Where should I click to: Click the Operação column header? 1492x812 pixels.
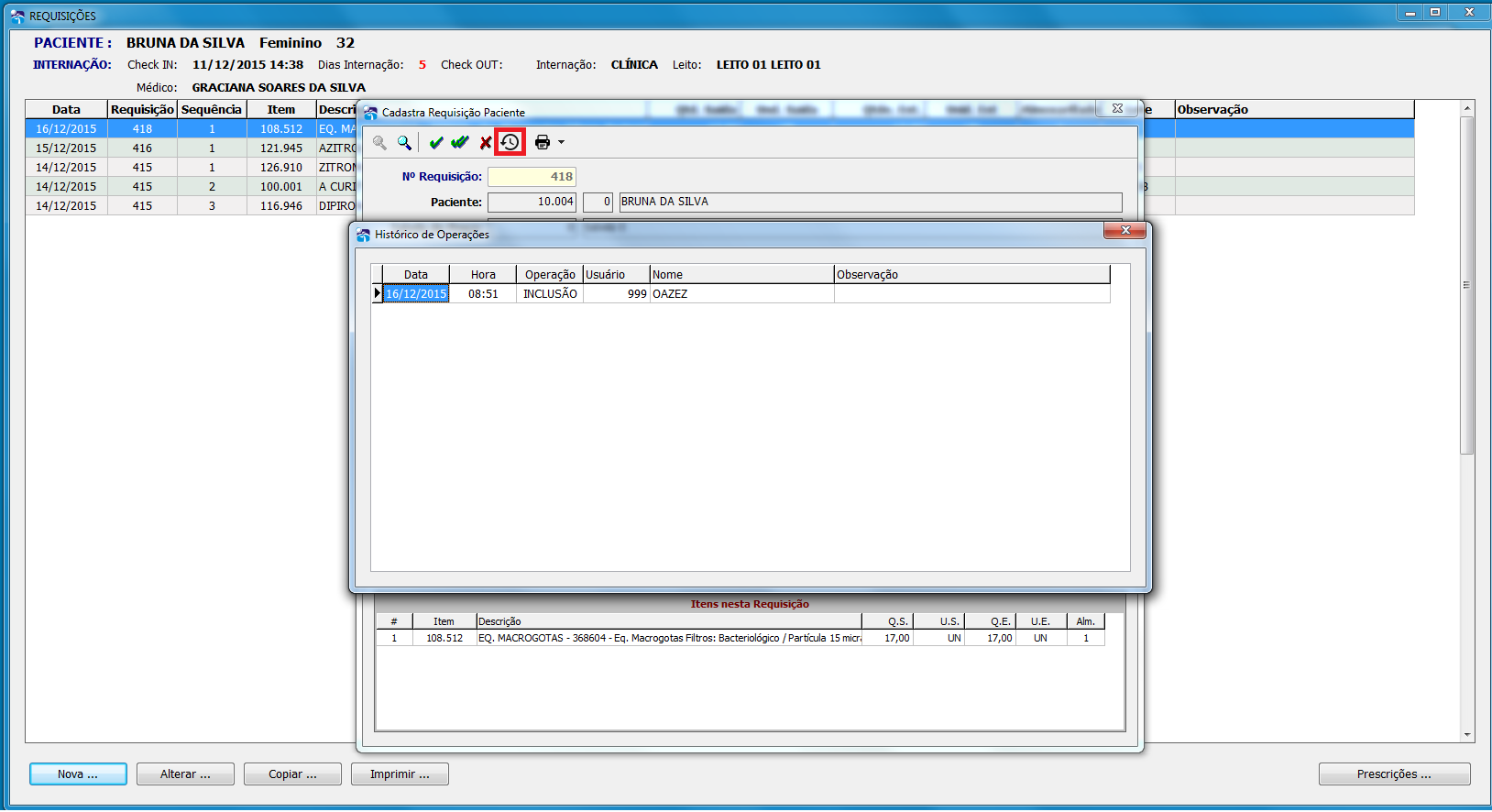(550, 275)
